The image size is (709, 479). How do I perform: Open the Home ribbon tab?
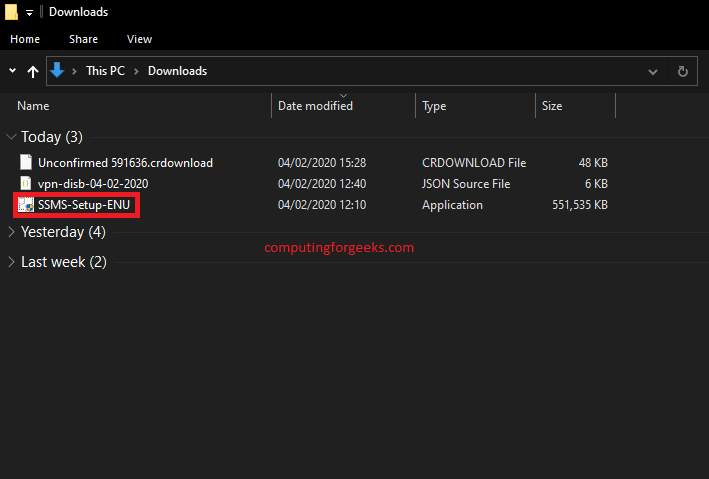(25, 39)
